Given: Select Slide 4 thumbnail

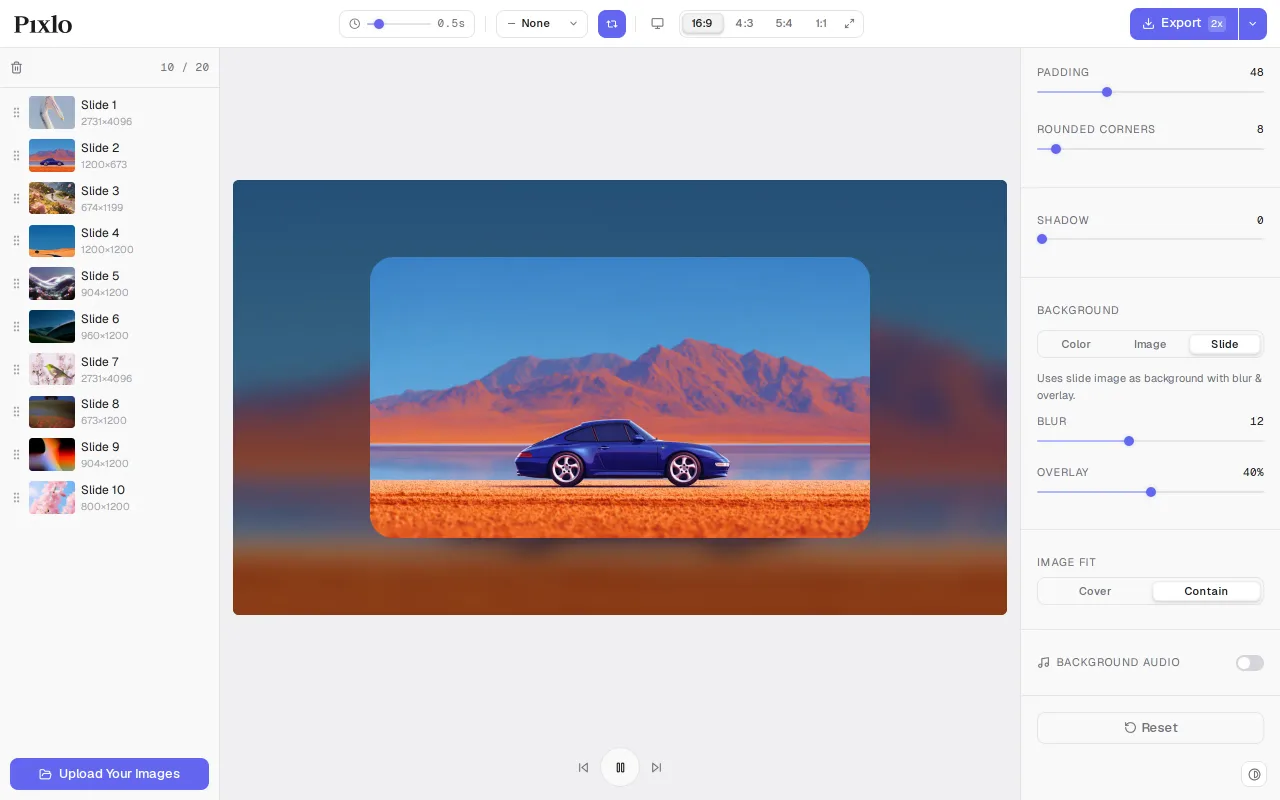Looking at the screenshot, I should coord(52,241).
